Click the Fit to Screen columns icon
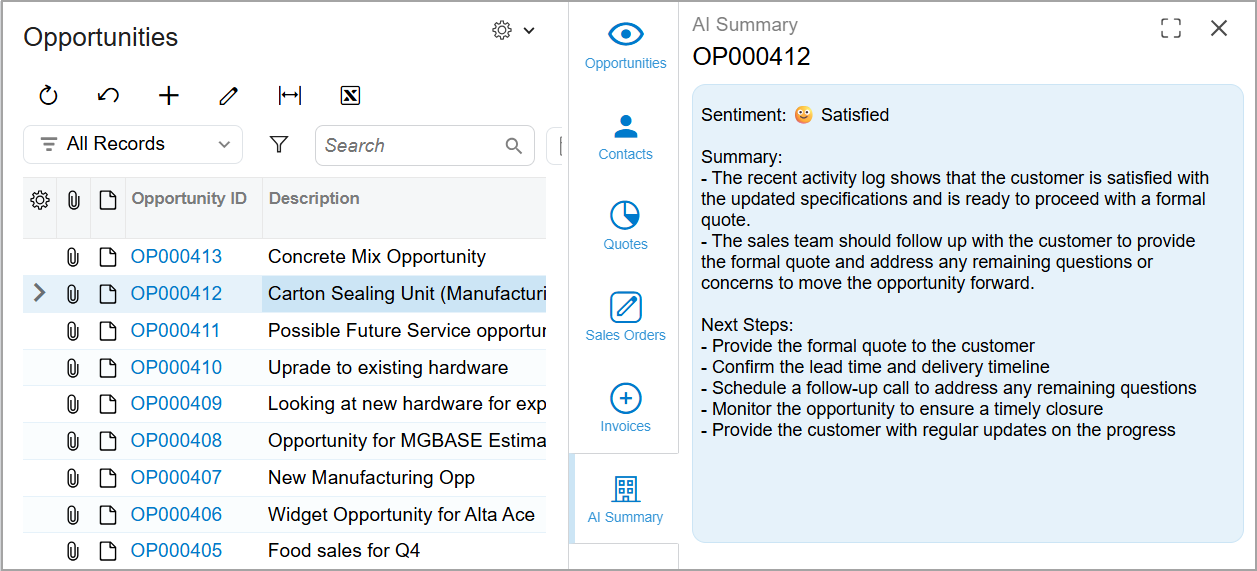Viewport: 1257px width, 571px height. (x=290, y=96)
